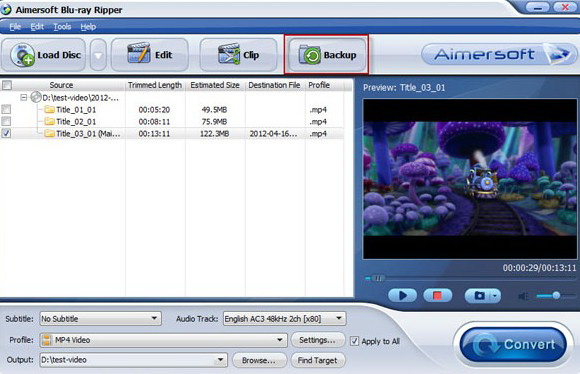580x374 pixels.
Task: Click the 75.9MB estimated size cell
Action: pyautogui.click(x=214, y=121)
